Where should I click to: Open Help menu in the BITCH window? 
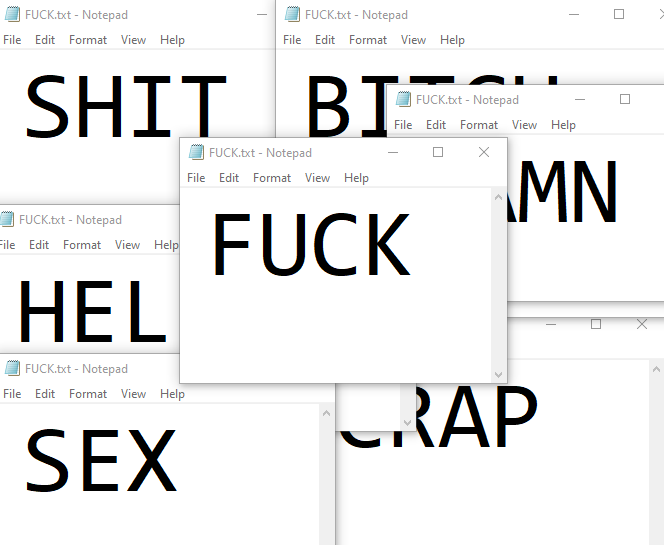[452, 40]
